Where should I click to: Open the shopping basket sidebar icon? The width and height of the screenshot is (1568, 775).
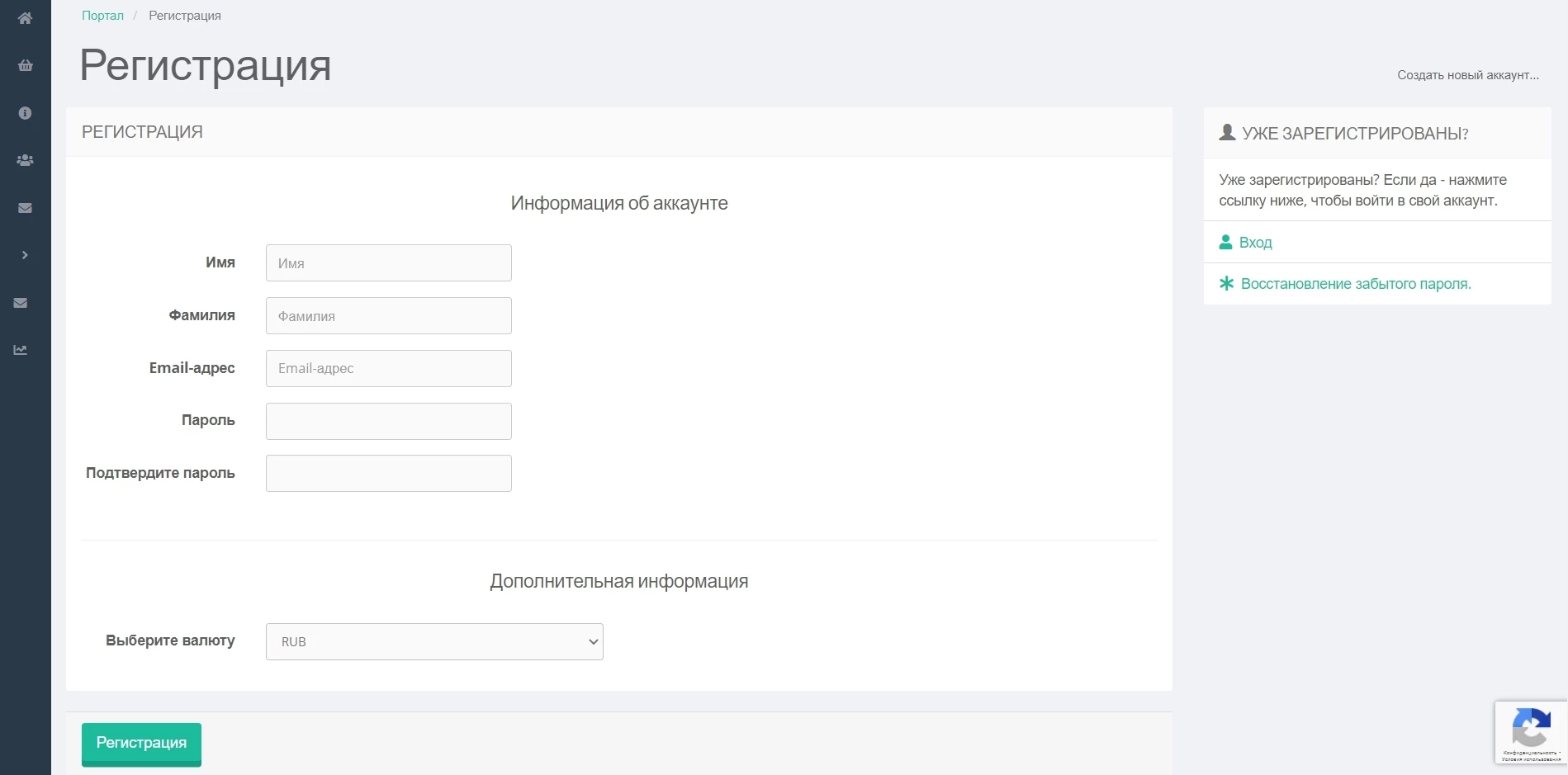[26, 65]
